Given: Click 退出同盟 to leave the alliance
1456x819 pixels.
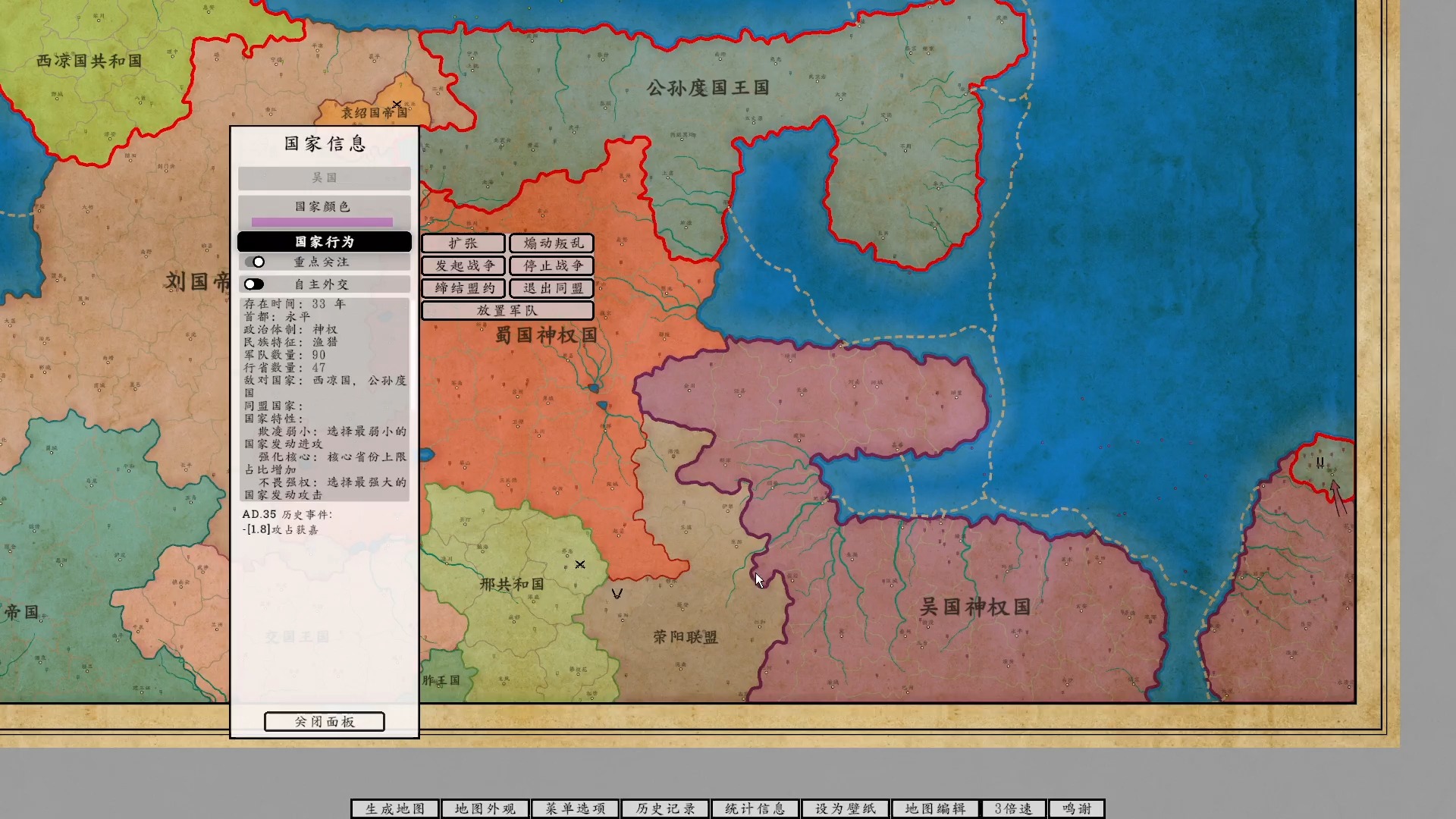Looking at the screenshot, I should (x=551, y=288).
